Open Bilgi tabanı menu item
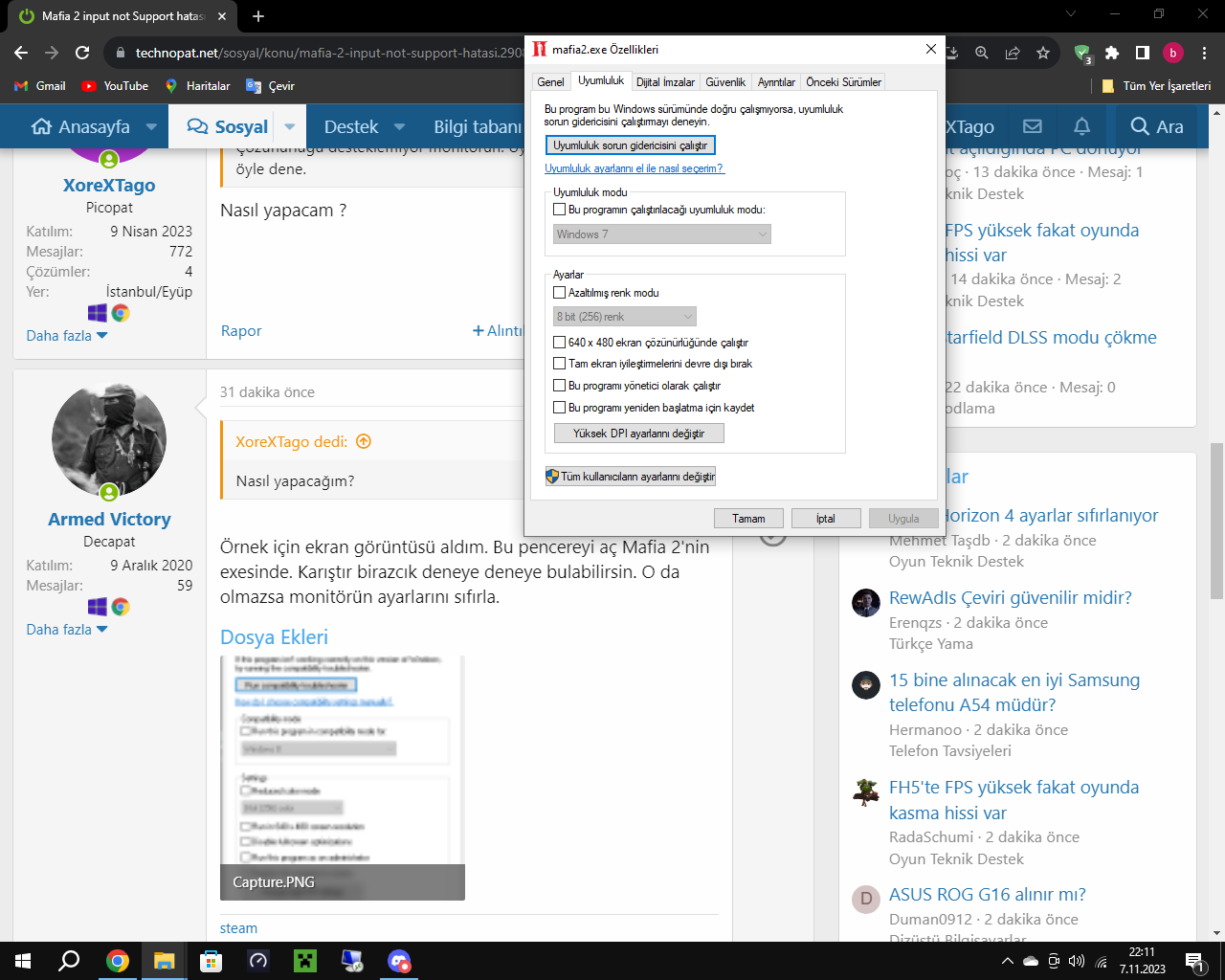The image size is (1225, 980). (x=478, y=126)
